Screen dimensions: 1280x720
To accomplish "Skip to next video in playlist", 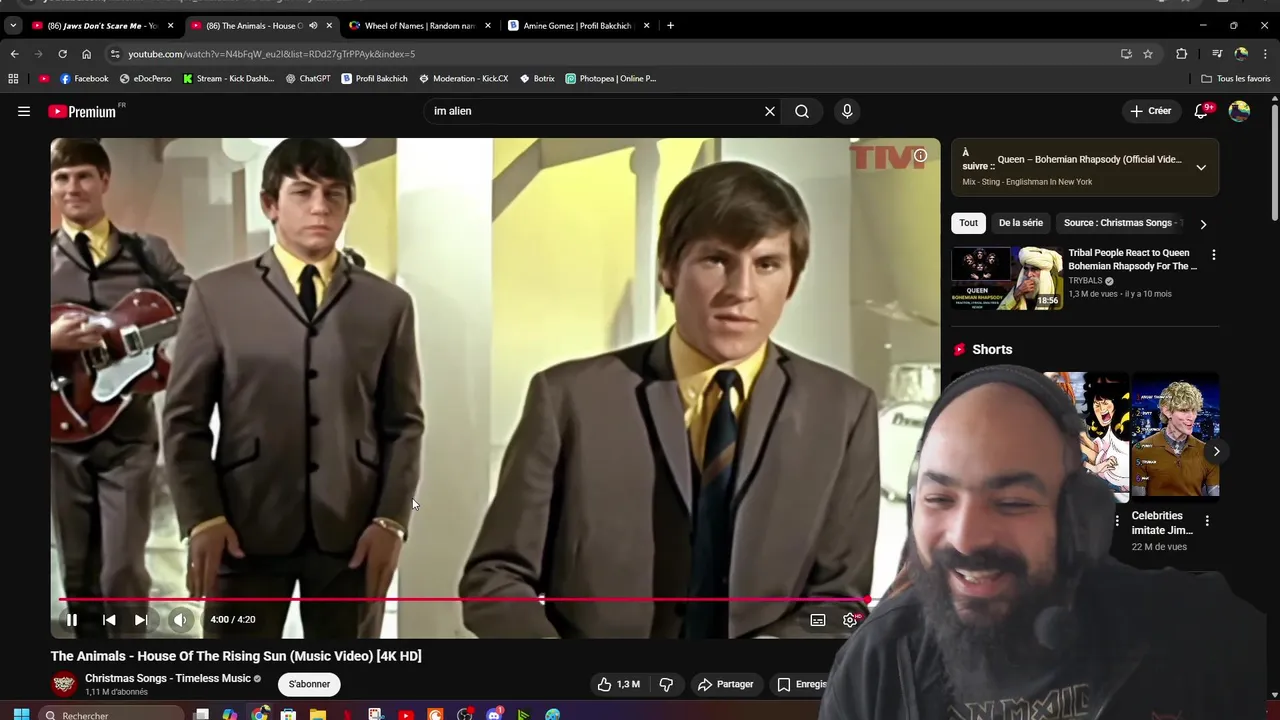I will point(141,620).
